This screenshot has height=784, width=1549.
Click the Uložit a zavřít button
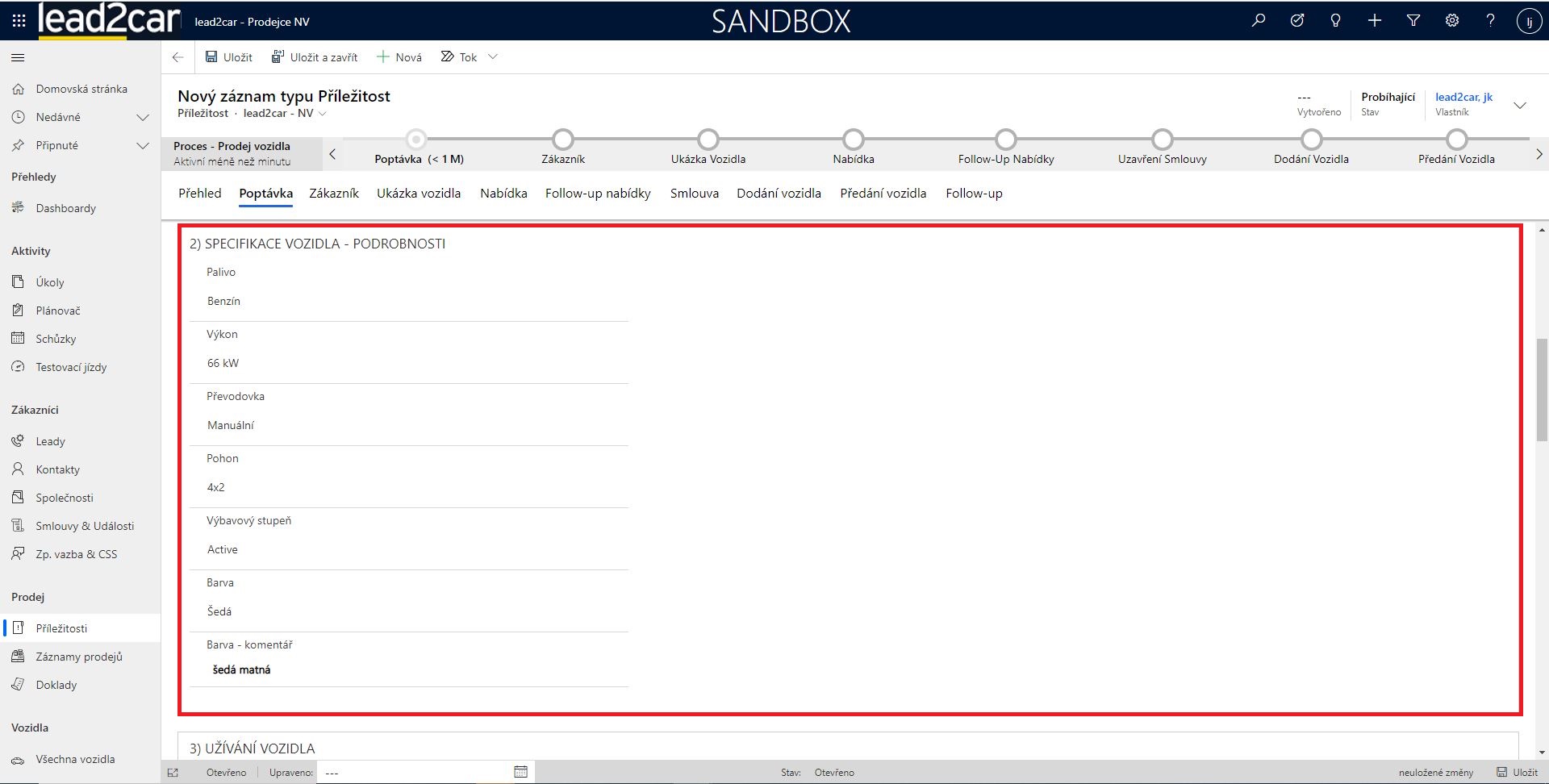pyautogui.click(x=315, y=57)
